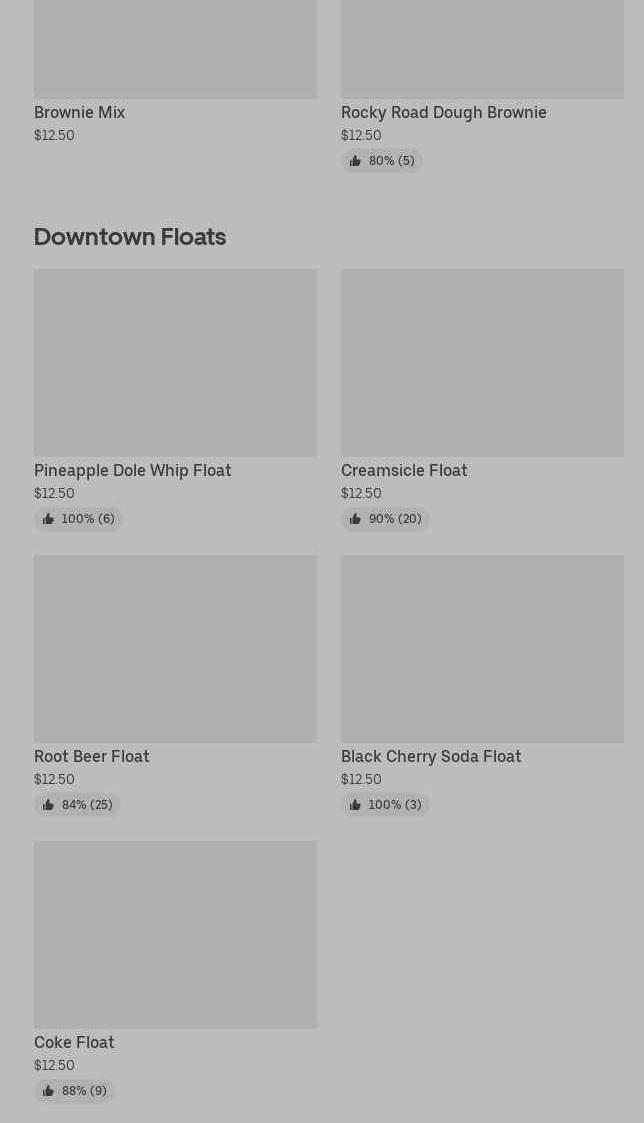The width and height of the screenshot is (644, 1123).
Task: Select the Coke Float photo
Action: pyautogui.click(x=175, y=934)
